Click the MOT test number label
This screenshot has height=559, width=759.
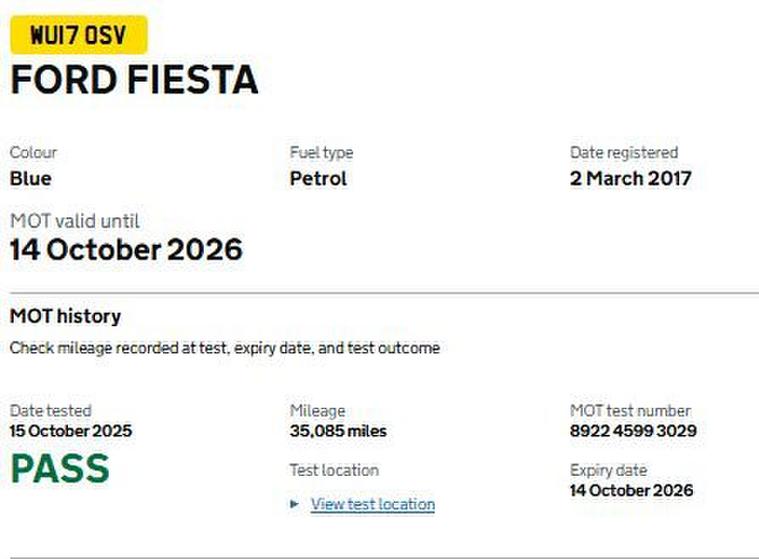630,411
